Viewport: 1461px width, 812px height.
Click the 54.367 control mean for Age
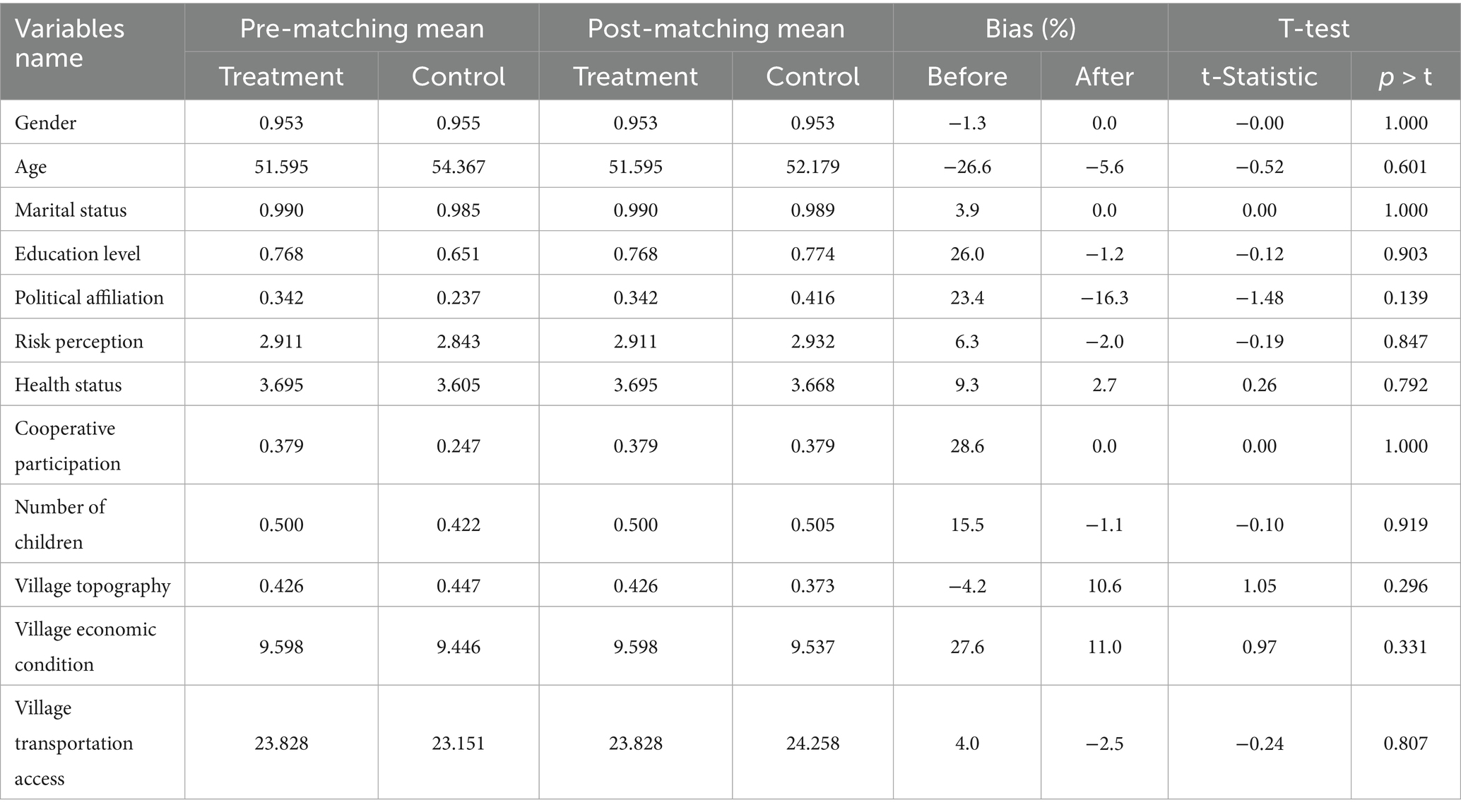pyautogui.click(x=458, y=167)
